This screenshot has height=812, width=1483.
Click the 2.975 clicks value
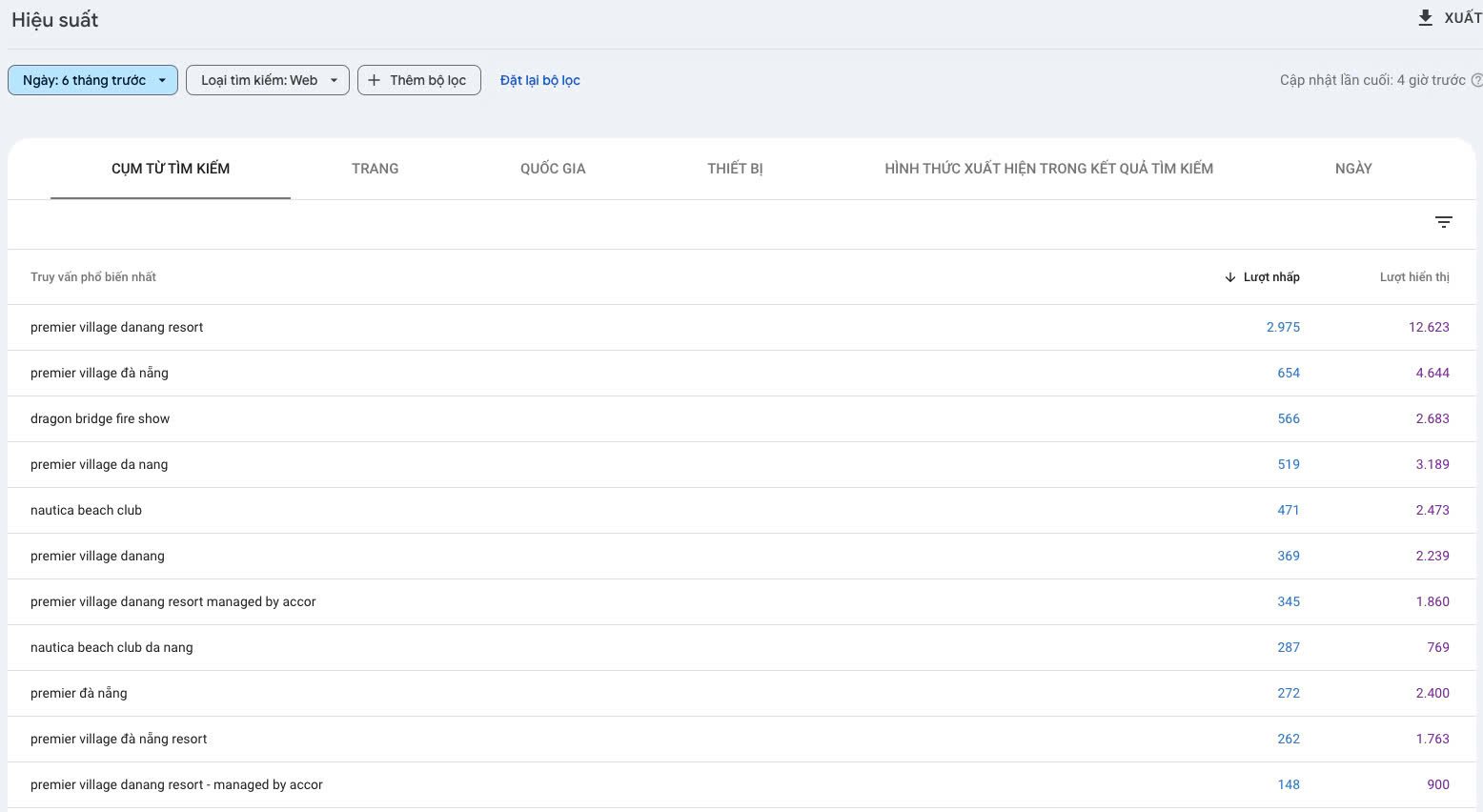[x=1283, y=327]
